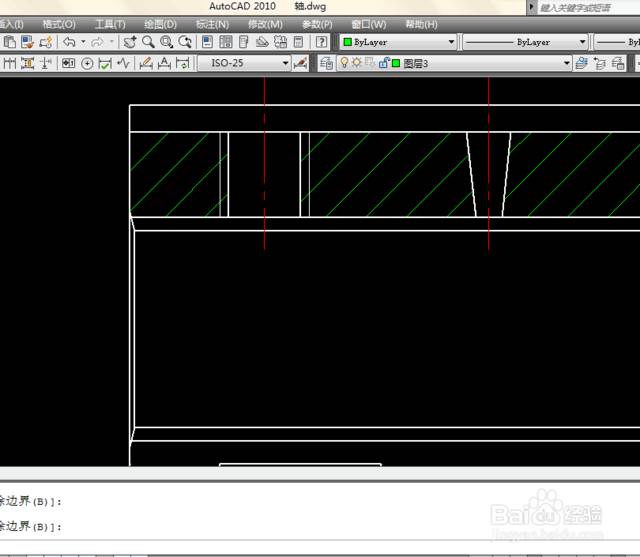Click the Help question mark icon
The width and height of the screenshot is (640, 557).
(x=321, y=42)
